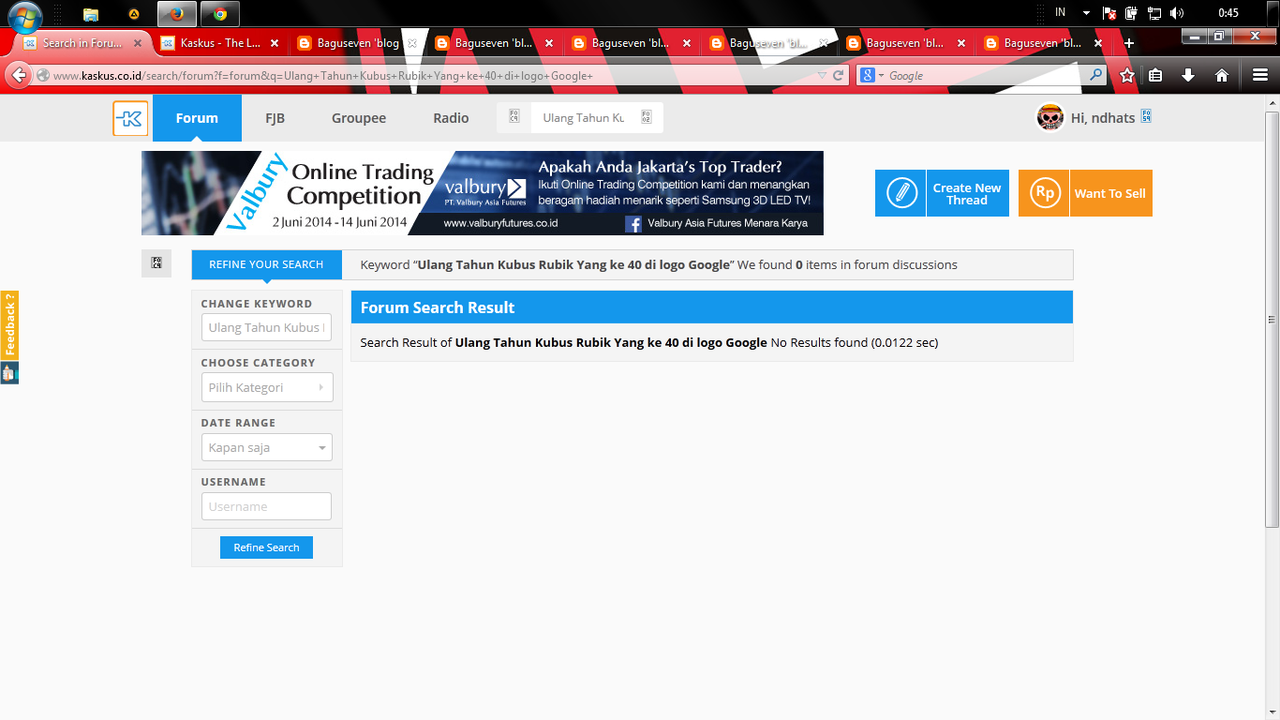
Task: Go to Firefox home page icon
Action: pyautogui.click(x=1221, y=75)
